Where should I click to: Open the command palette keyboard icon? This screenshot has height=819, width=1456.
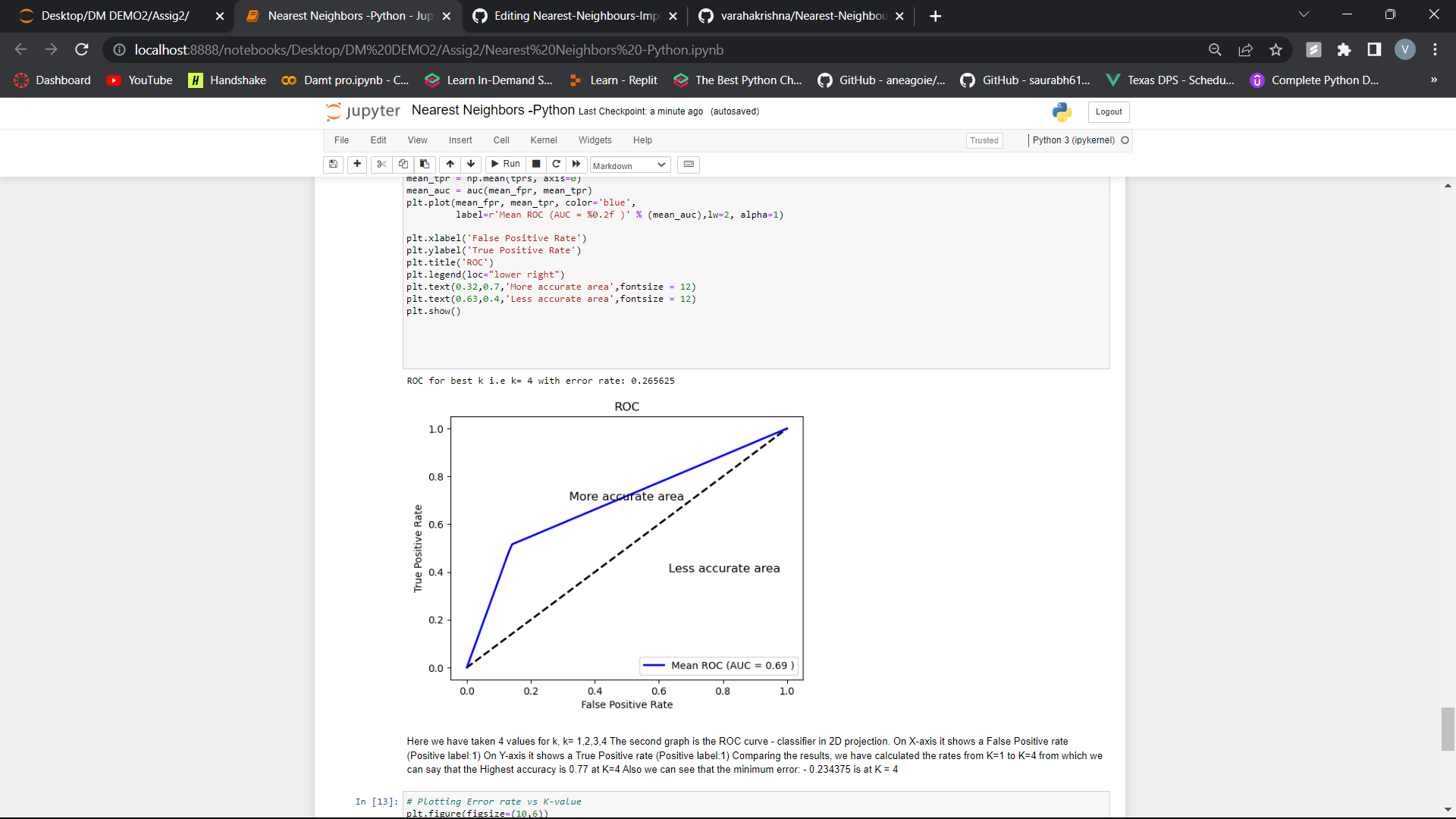pos(689,164)
